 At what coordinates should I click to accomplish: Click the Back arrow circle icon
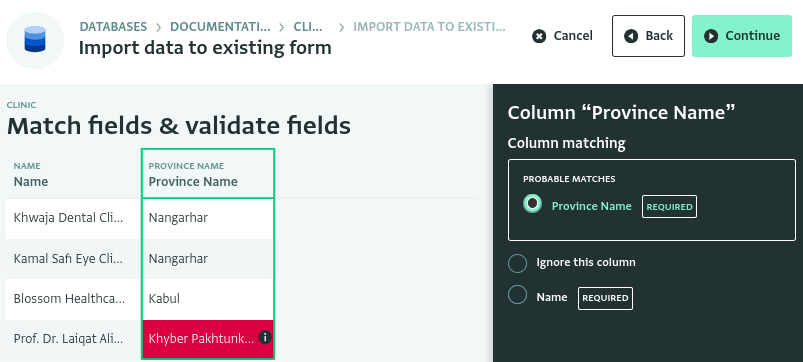tap(631, 36)
